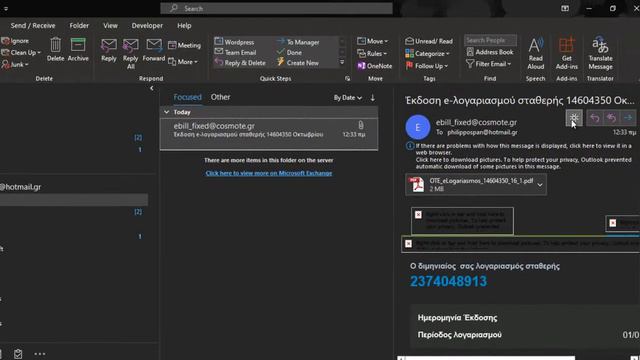The width and height of the screenshot is (640, 360).
Task: Send message to OneNote
Action: (374, 66)
